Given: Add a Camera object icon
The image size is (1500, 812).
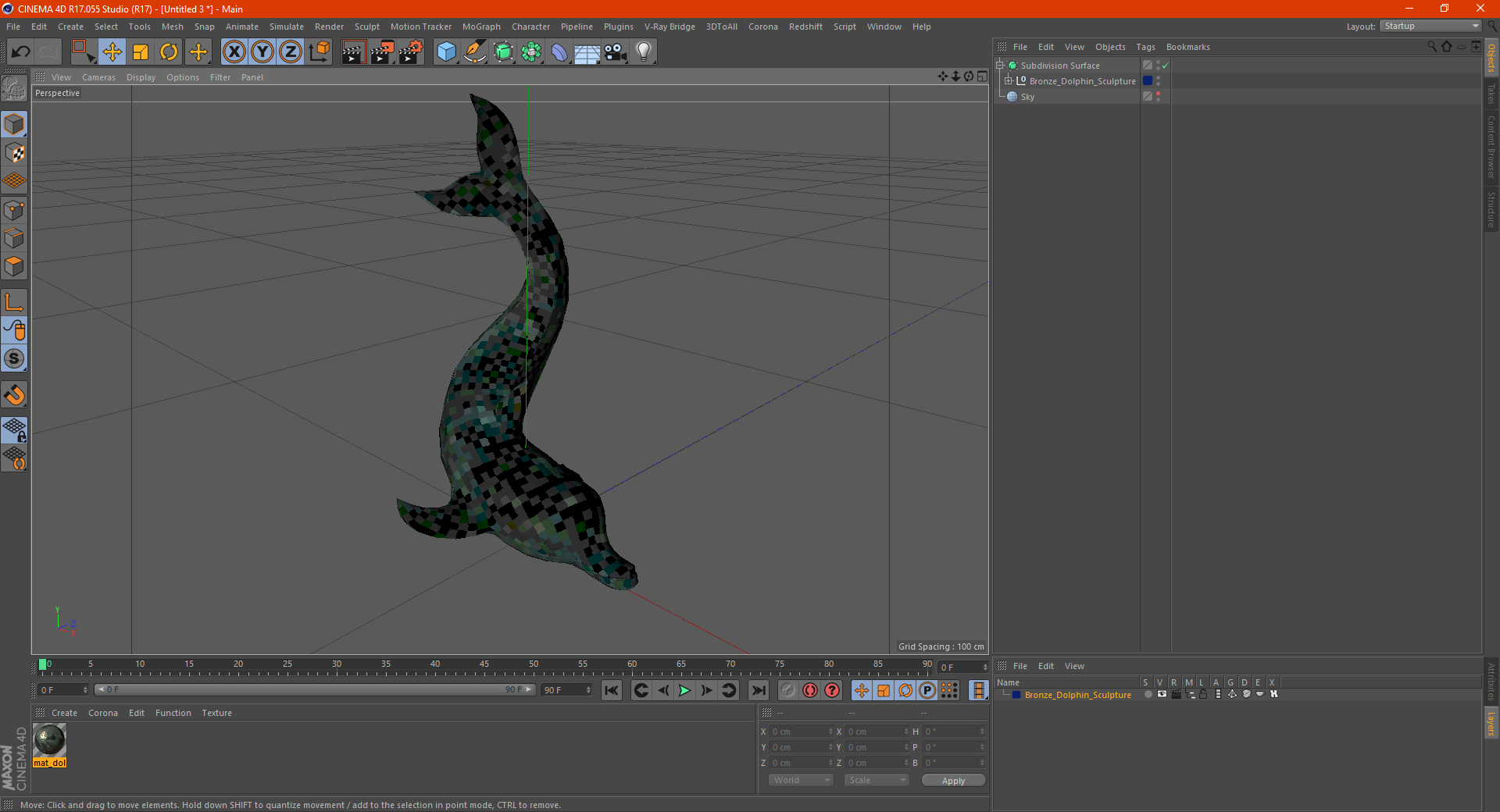Looking at the screenshot, I should pos(616,52).
